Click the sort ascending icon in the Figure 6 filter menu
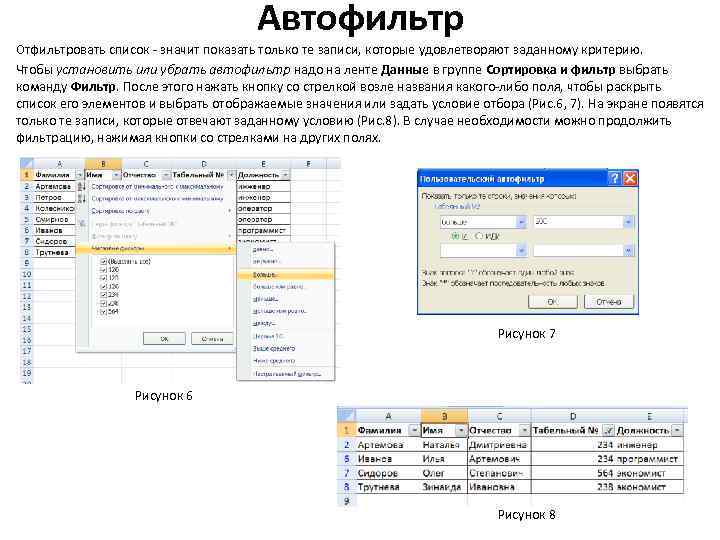This screenshot has width=720, height=540. pos(81,186)
